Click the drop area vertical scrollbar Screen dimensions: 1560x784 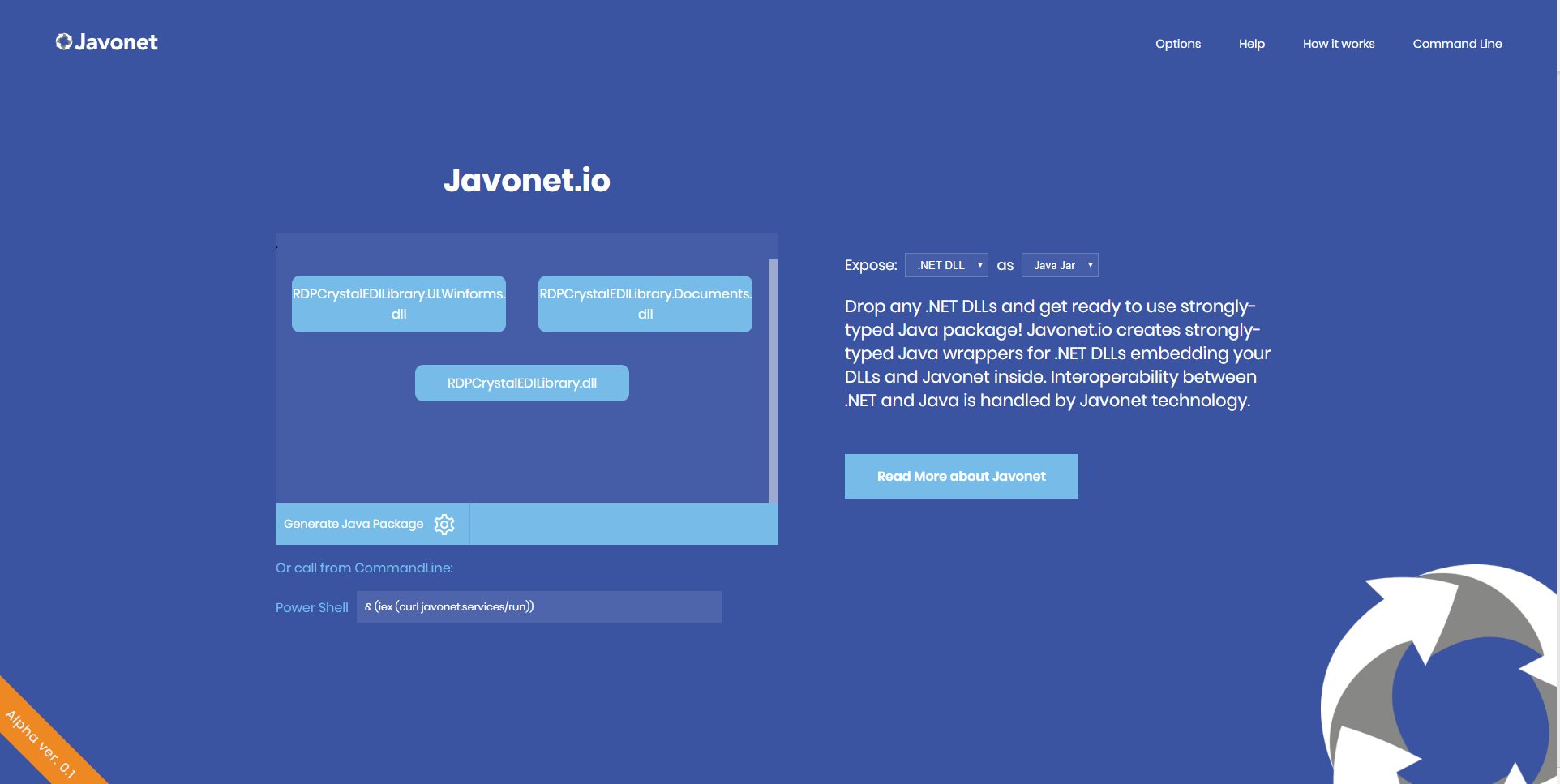[x=774, y=381]
